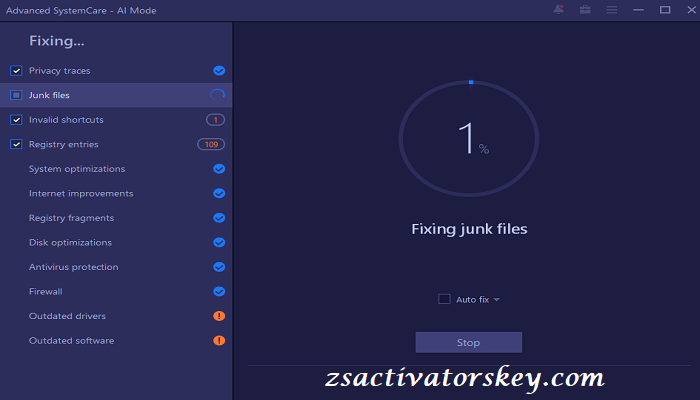Select the Firewall item
The height and width of the screenshot is (400, 700).
tap(46, 292)
